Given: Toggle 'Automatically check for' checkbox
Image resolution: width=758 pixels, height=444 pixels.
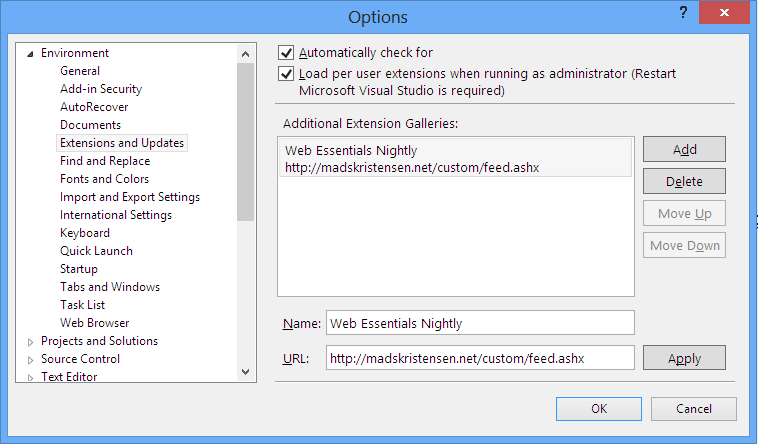Looking at the screenshot, I should point(287,53).
